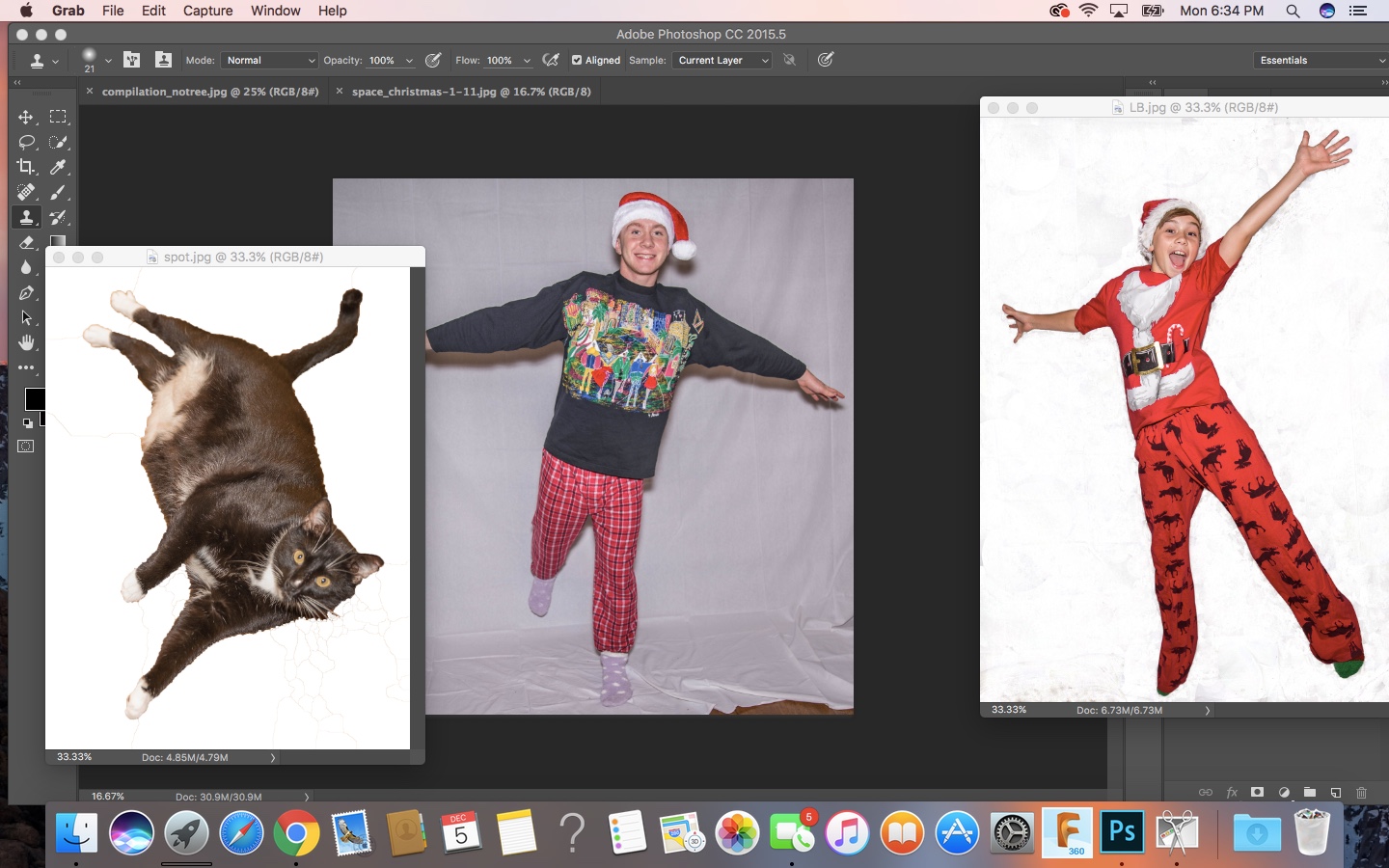Open the brush preset picker dropdown
The width and height of the screenshot is (1389, 868).
point(108,61)
